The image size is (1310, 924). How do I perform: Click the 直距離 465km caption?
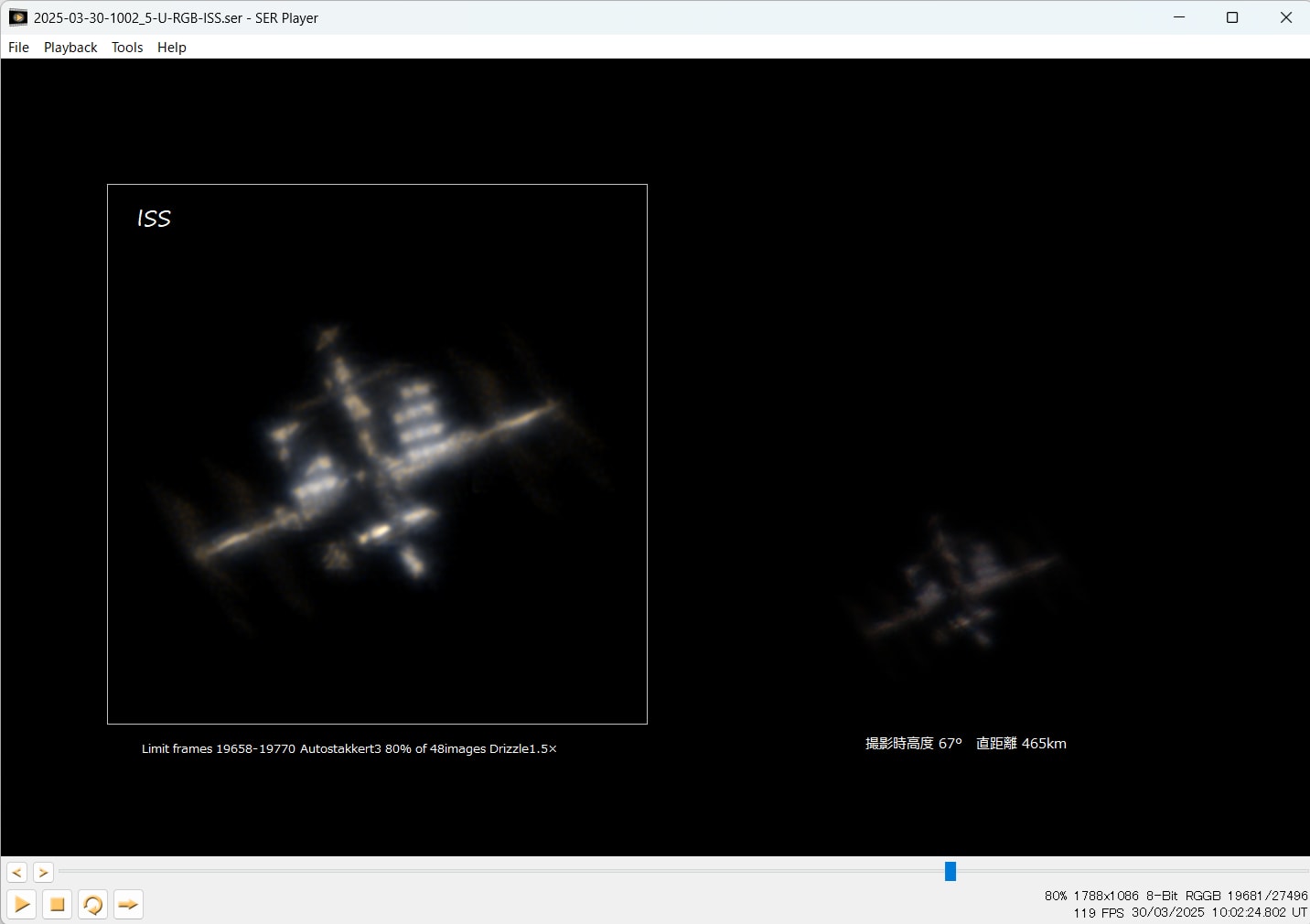click(x=1021, y=743)
